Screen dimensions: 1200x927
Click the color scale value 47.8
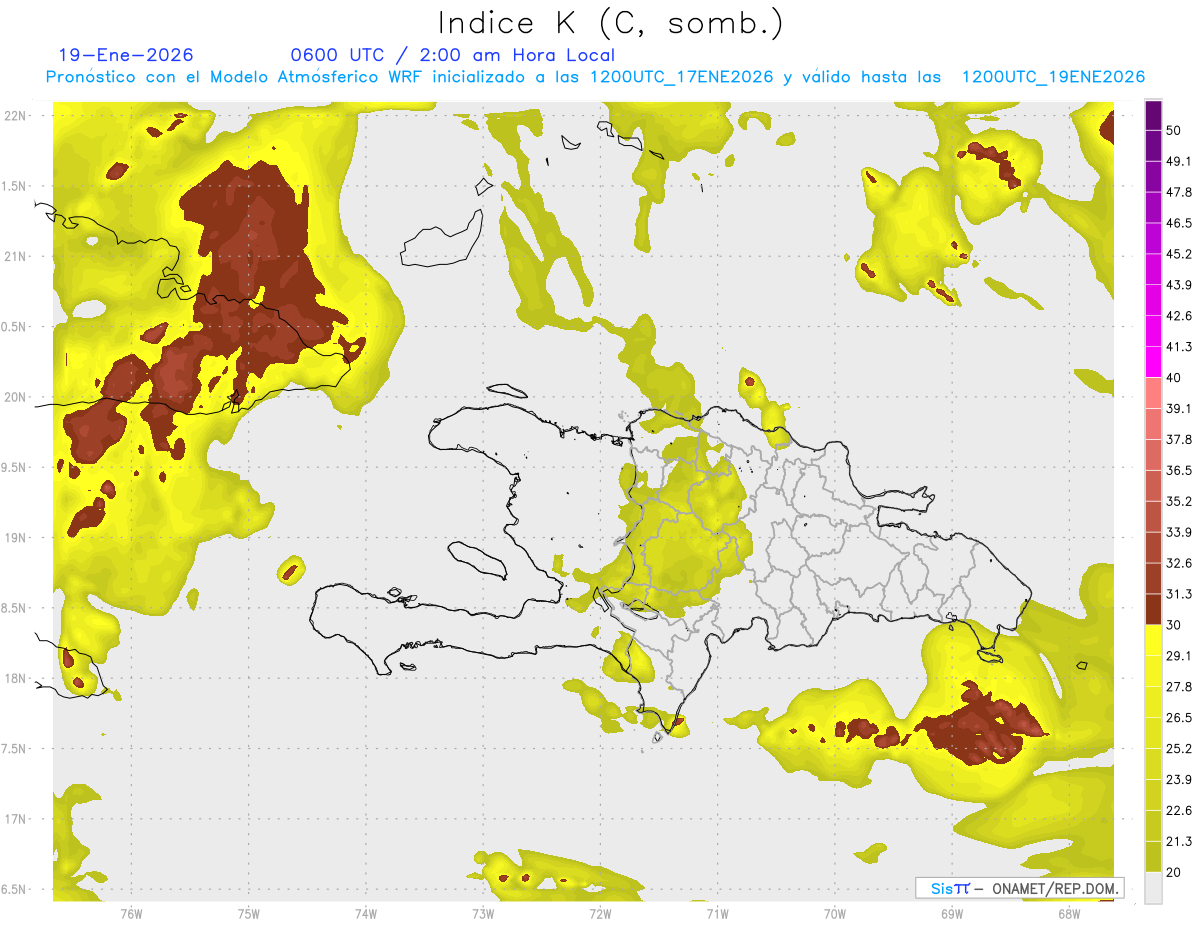[1179, 191]
